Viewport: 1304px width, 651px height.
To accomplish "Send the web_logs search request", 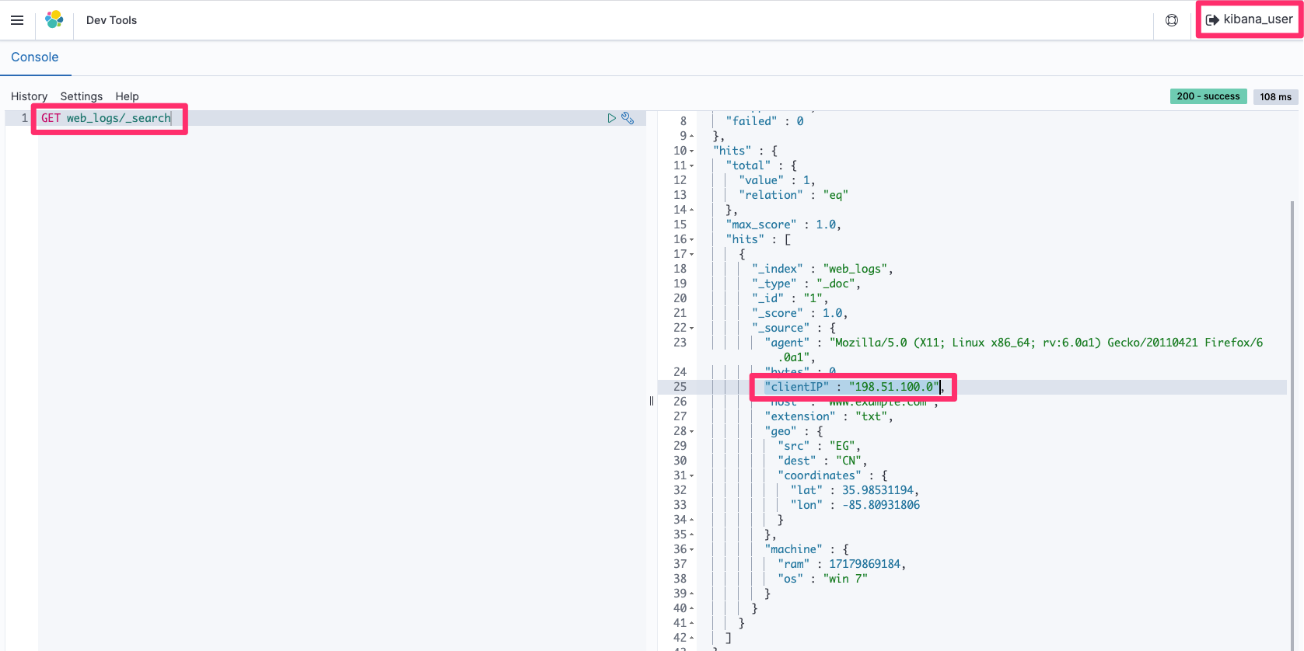I will 612,117.
